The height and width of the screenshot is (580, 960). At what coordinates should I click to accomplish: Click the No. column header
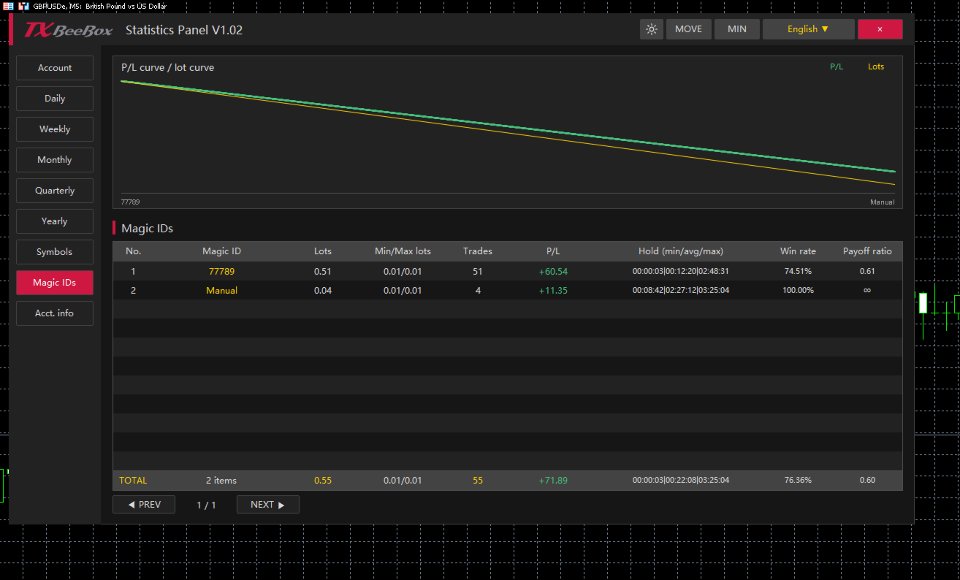133,251
